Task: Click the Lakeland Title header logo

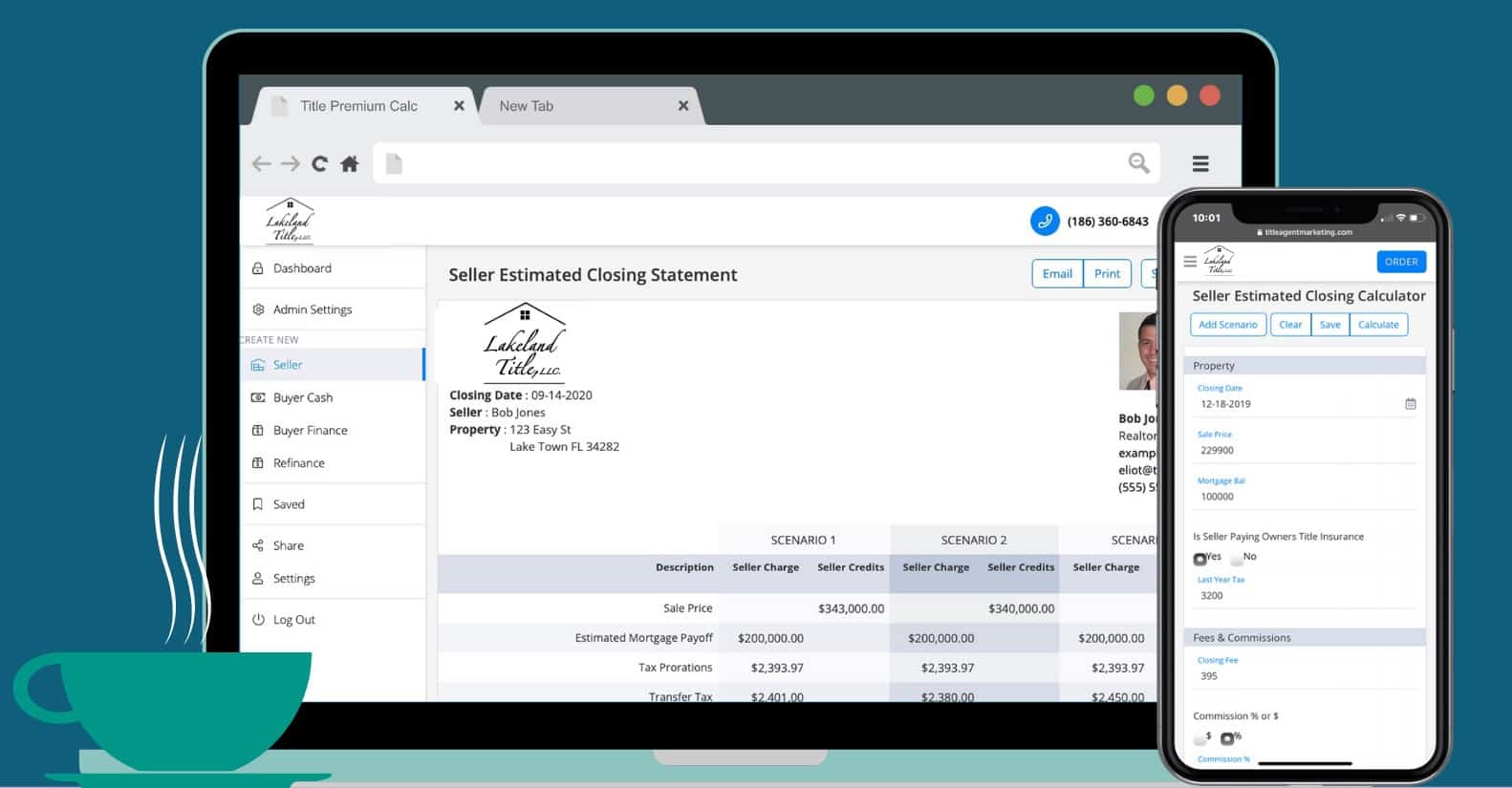Action: (289, 221)
